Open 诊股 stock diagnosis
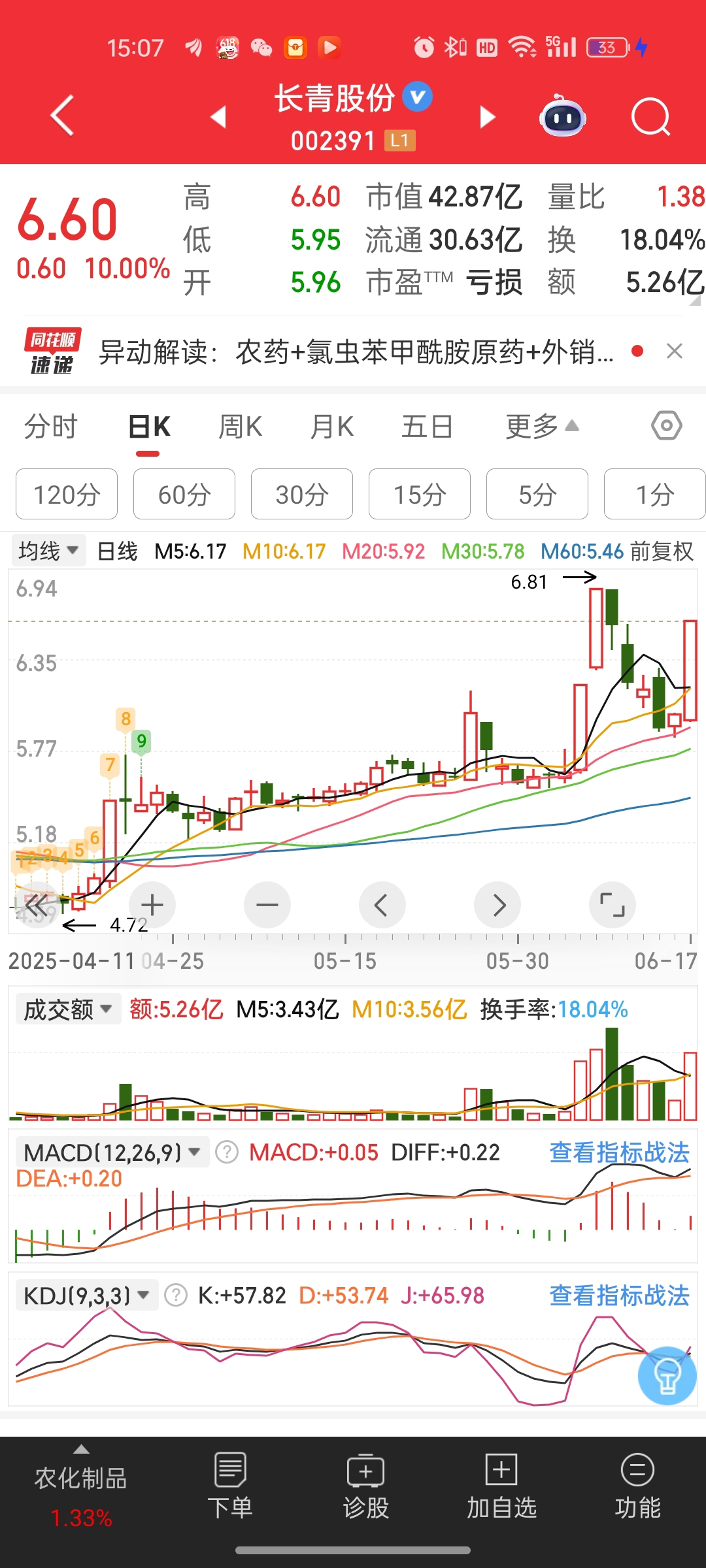The image size is (706, 1568). (366, 1486)
